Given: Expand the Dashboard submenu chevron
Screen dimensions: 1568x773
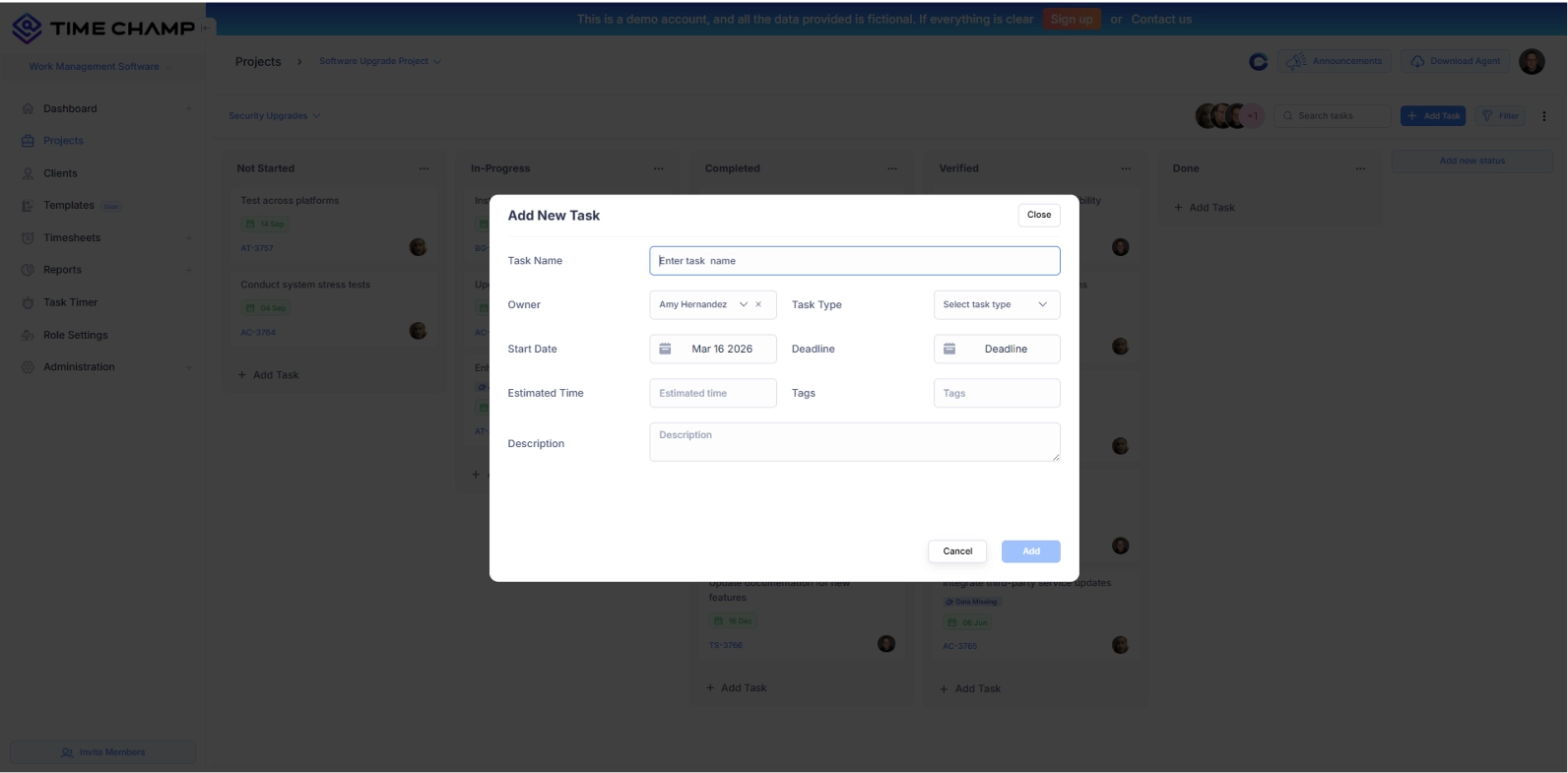Looking at the screenshot, I should (188, 109).
